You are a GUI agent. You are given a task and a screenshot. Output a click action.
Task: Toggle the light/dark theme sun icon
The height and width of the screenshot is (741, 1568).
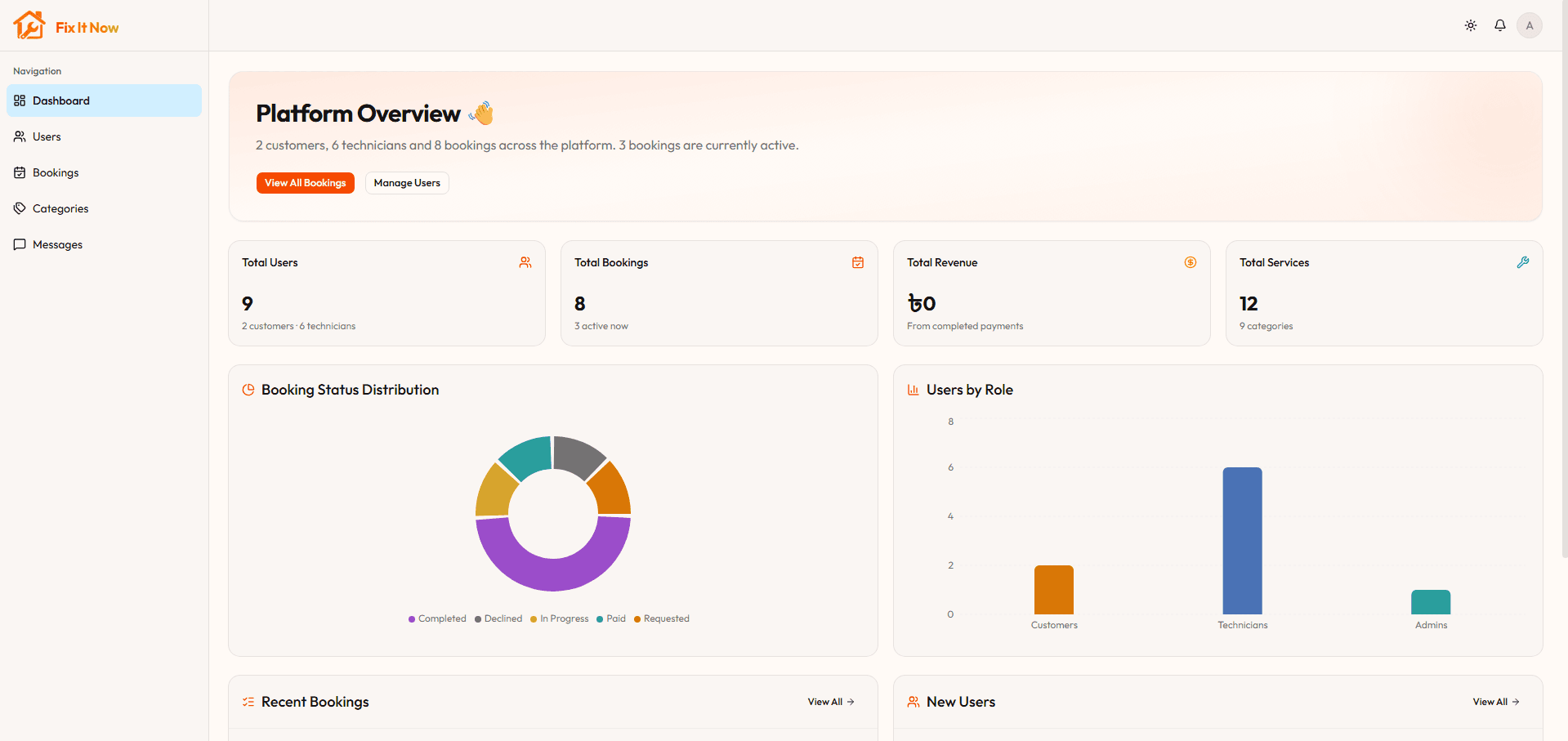point(1471,25)
